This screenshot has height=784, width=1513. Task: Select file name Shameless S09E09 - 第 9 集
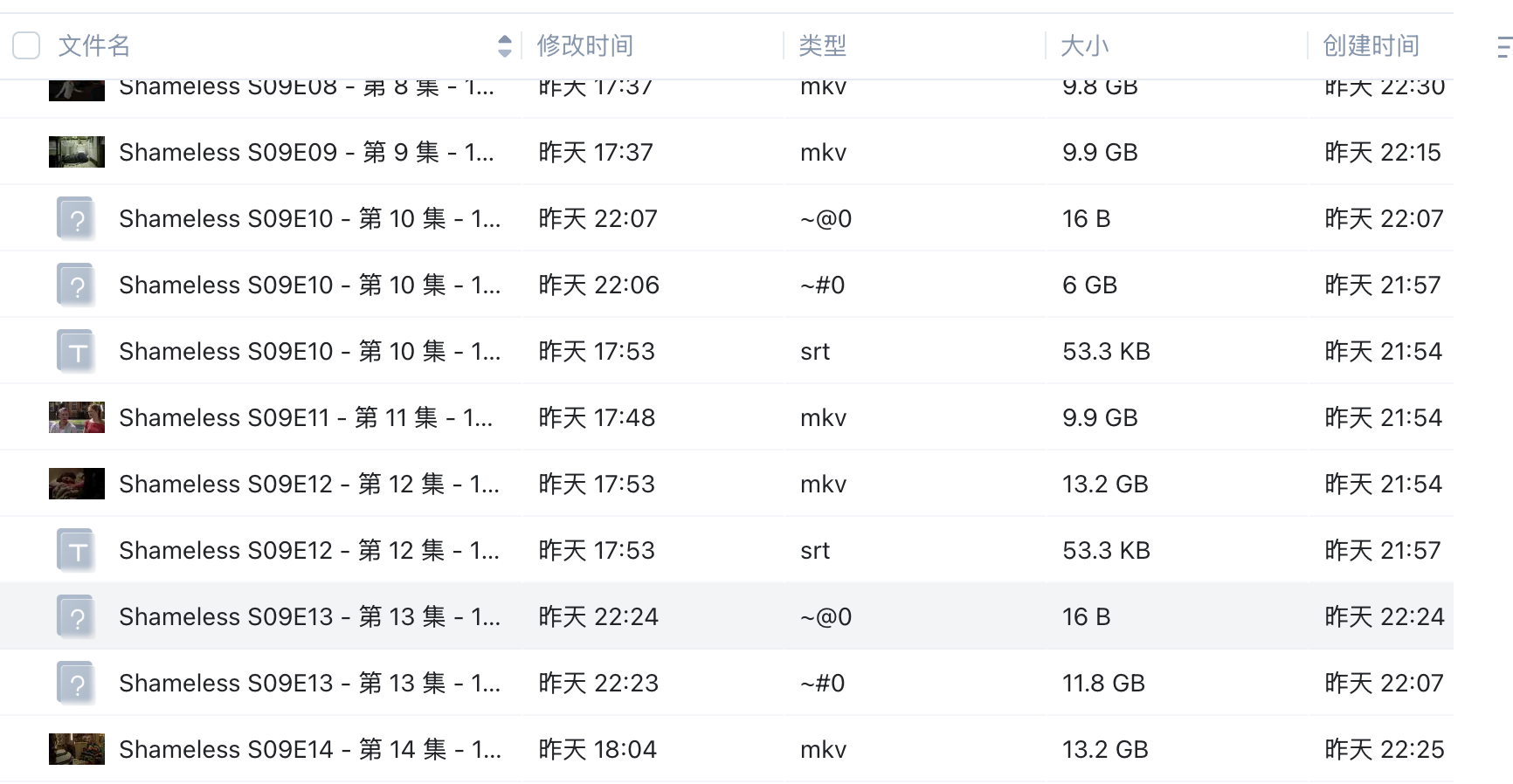click(x=307, y=152)
